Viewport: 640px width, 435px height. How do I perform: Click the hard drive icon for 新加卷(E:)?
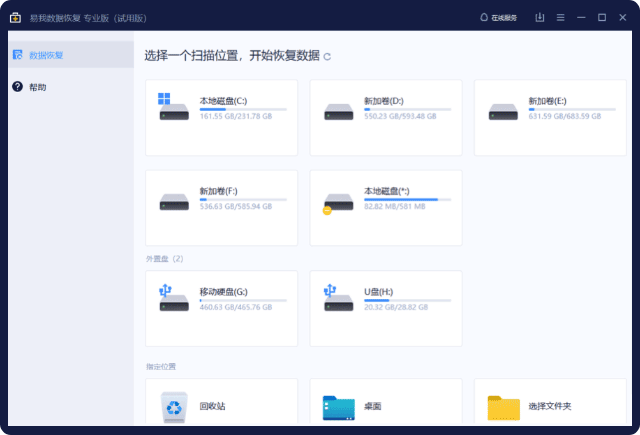point(503,112)
